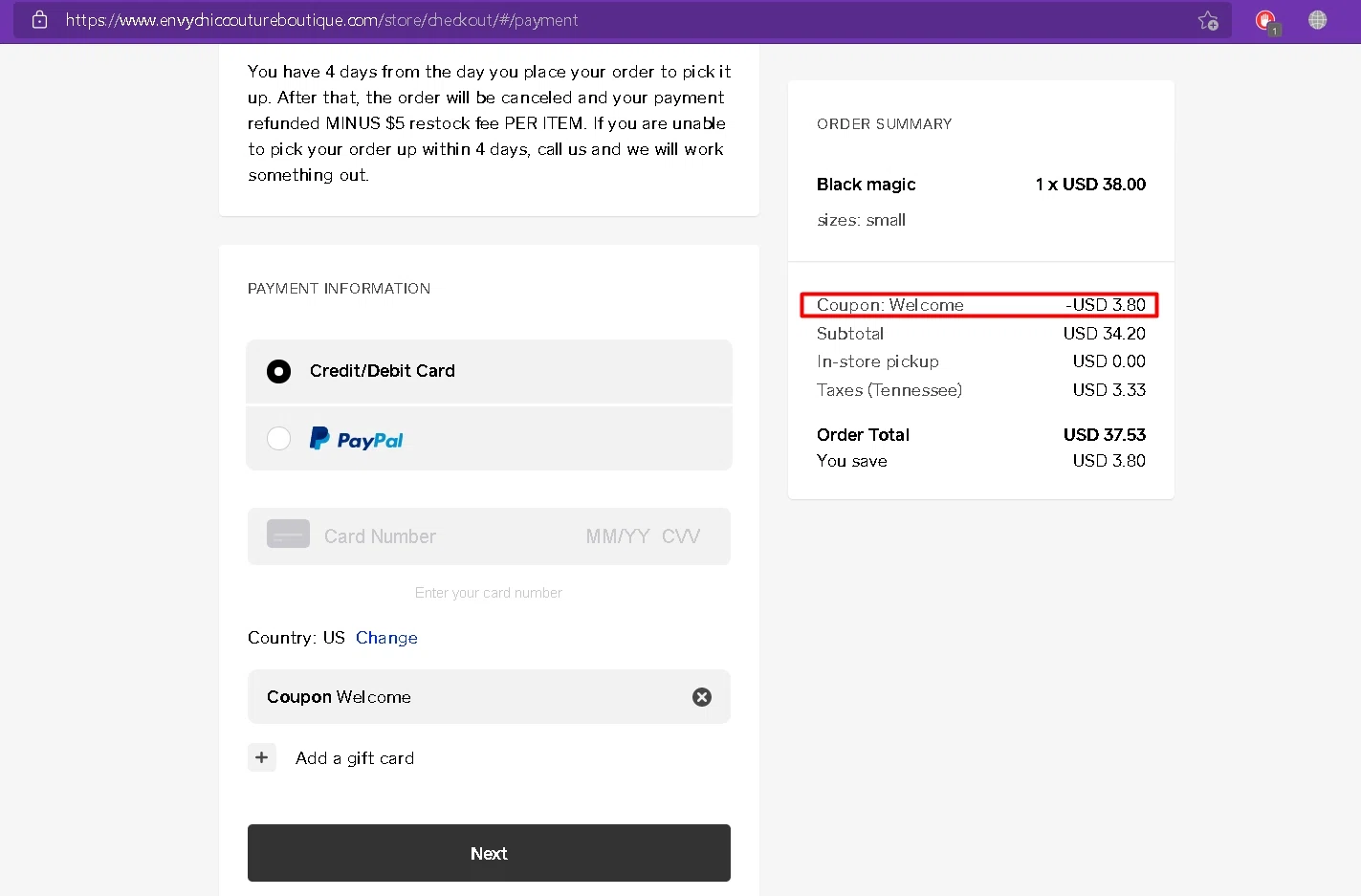Viewport: 1361px width, 896px height.
Task: Click the In-store pickup label
Action: 878,361
